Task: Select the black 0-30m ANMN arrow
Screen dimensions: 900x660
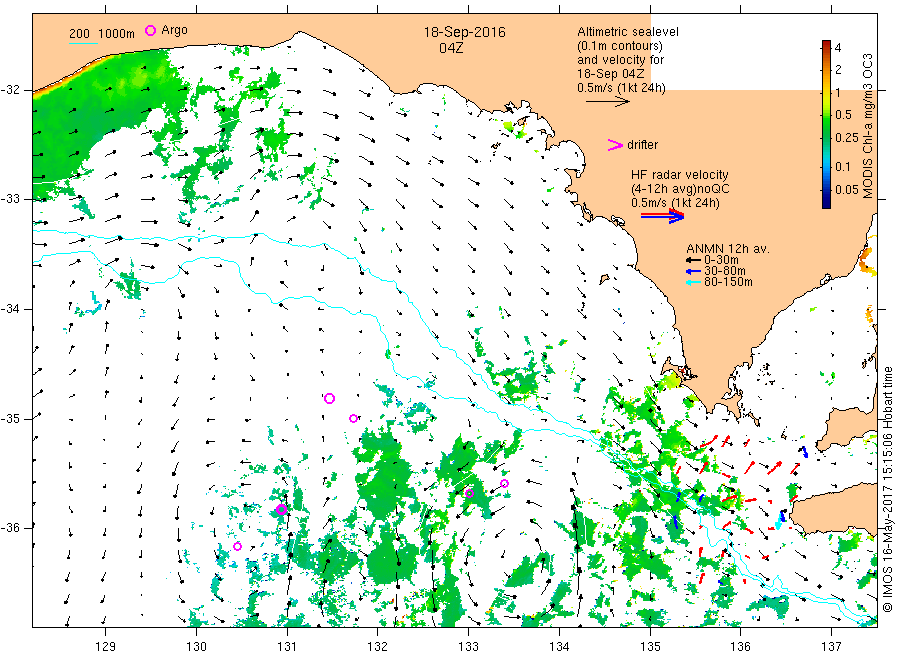Action: (694, 260)
